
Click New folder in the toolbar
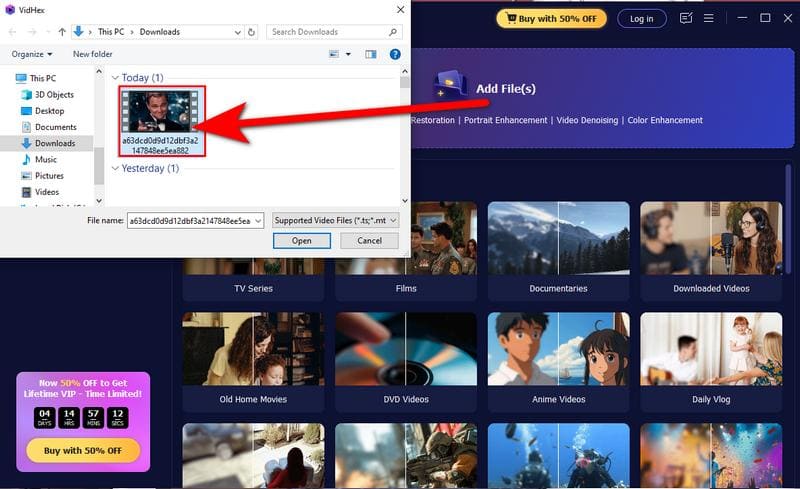[x=93, y=54]
